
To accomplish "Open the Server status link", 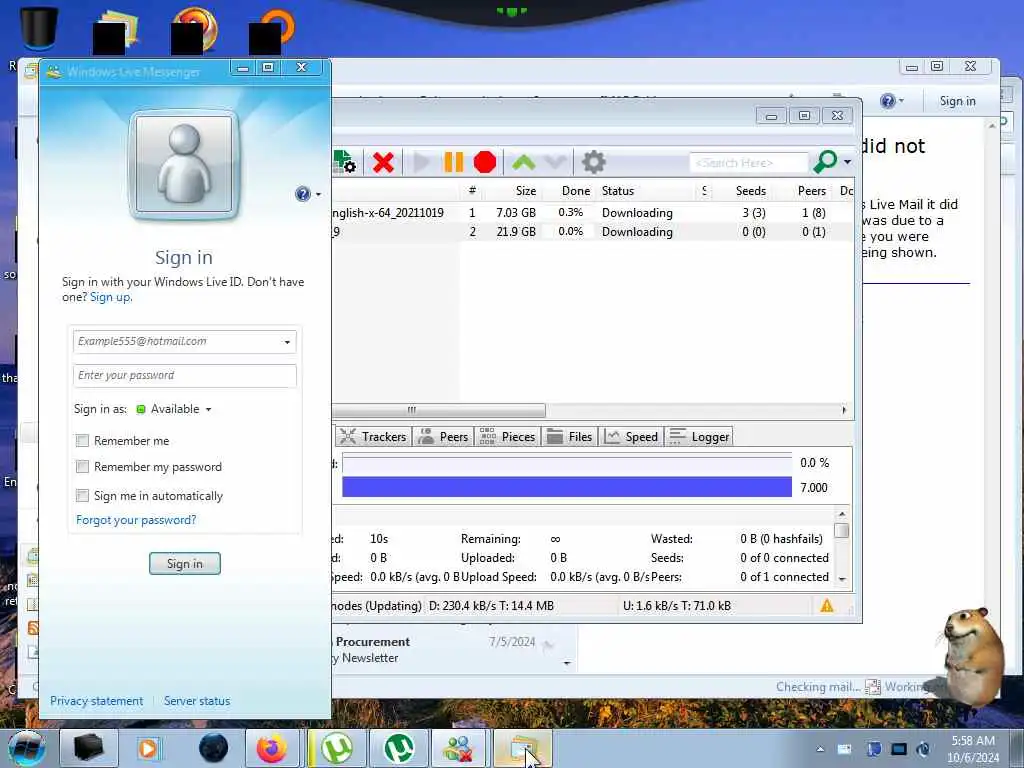I will (x=197, y=701).
